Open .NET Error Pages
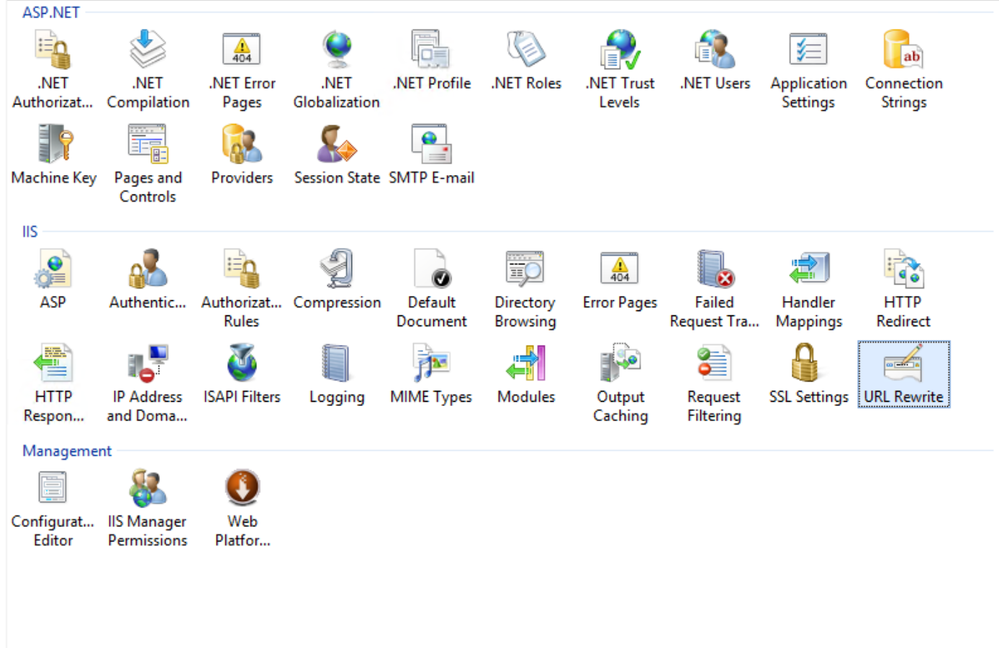 pyautogui.click(x=242, y=71)
